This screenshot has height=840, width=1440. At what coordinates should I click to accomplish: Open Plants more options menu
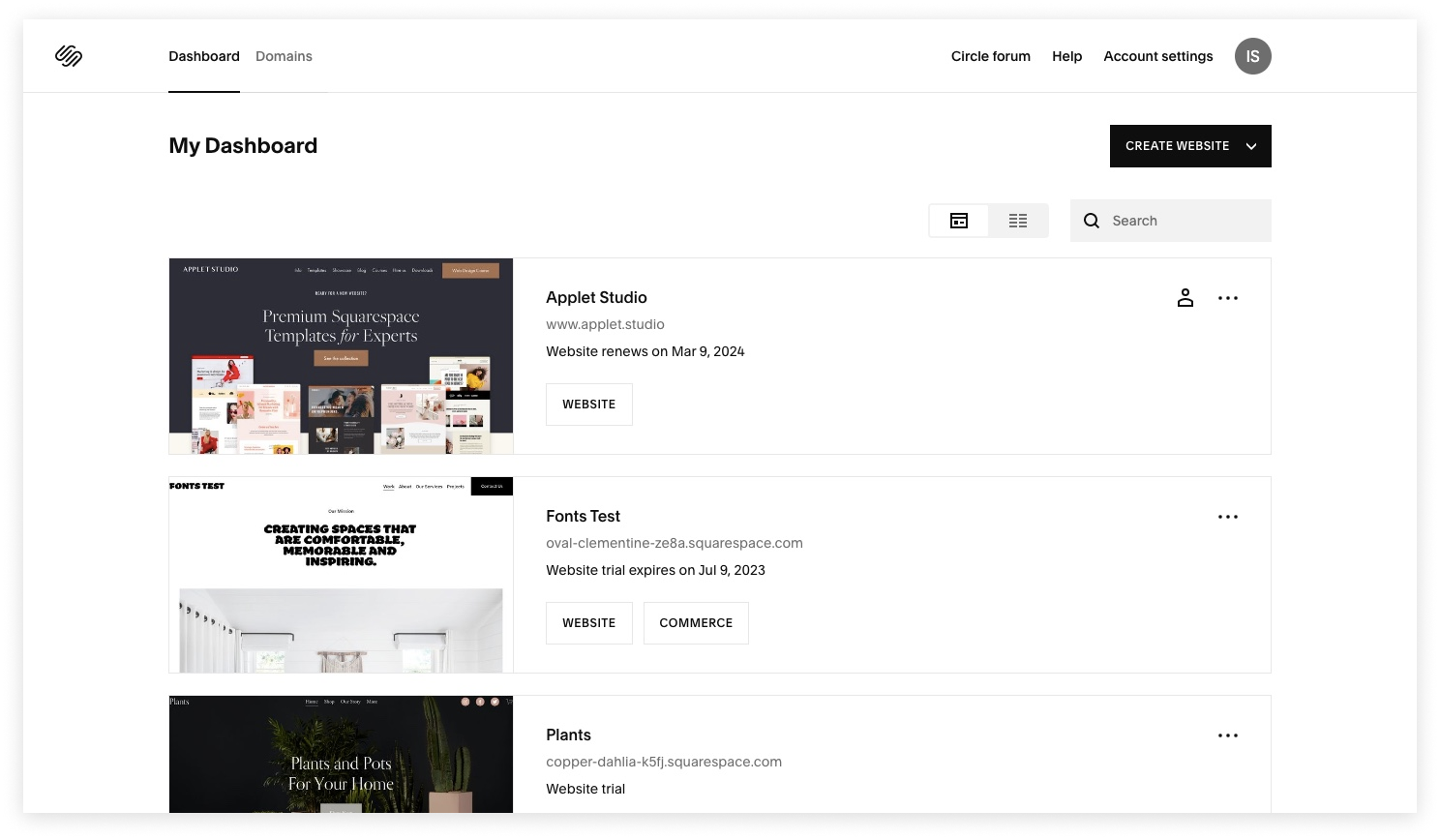point(1228,735)
